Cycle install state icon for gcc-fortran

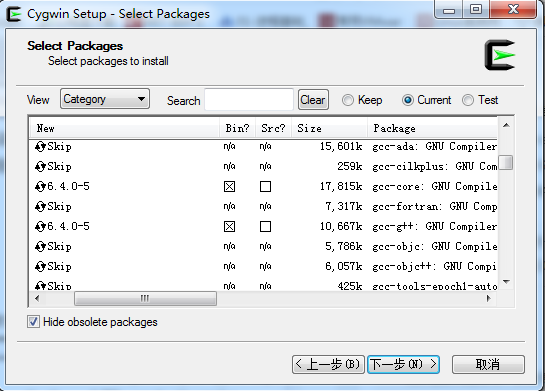[40, 207]
